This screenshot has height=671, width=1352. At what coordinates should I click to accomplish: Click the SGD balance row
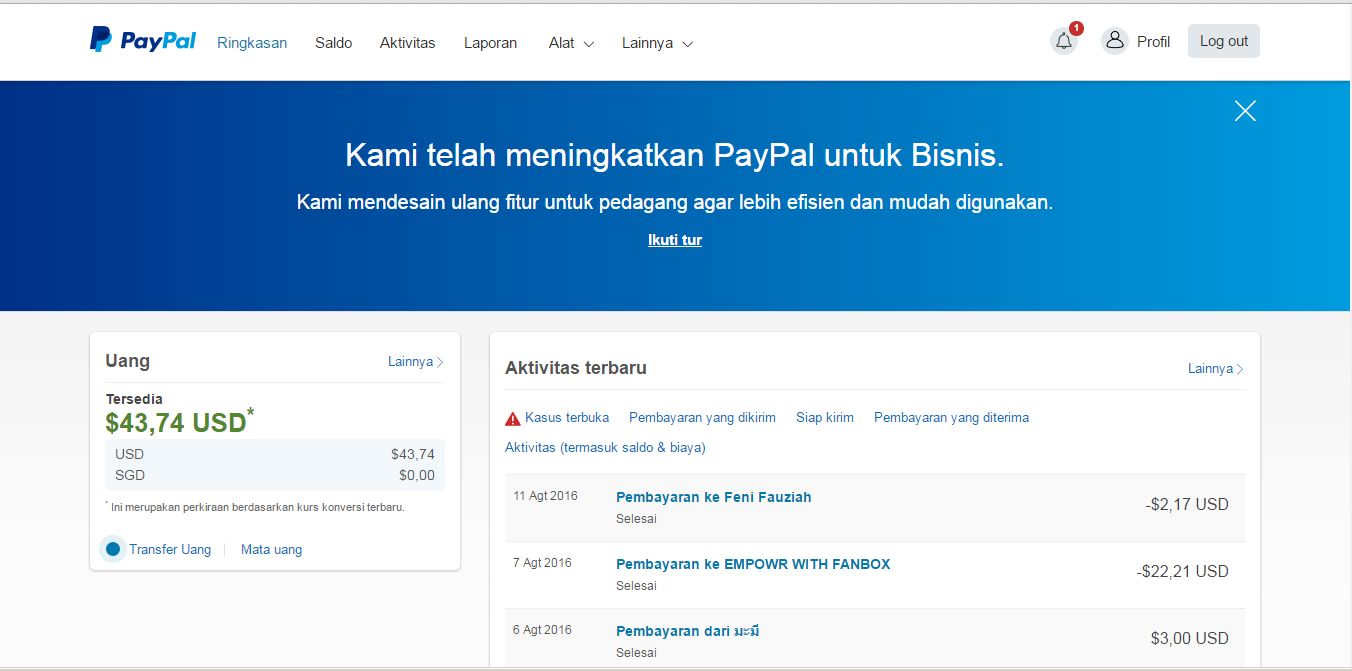275,475
